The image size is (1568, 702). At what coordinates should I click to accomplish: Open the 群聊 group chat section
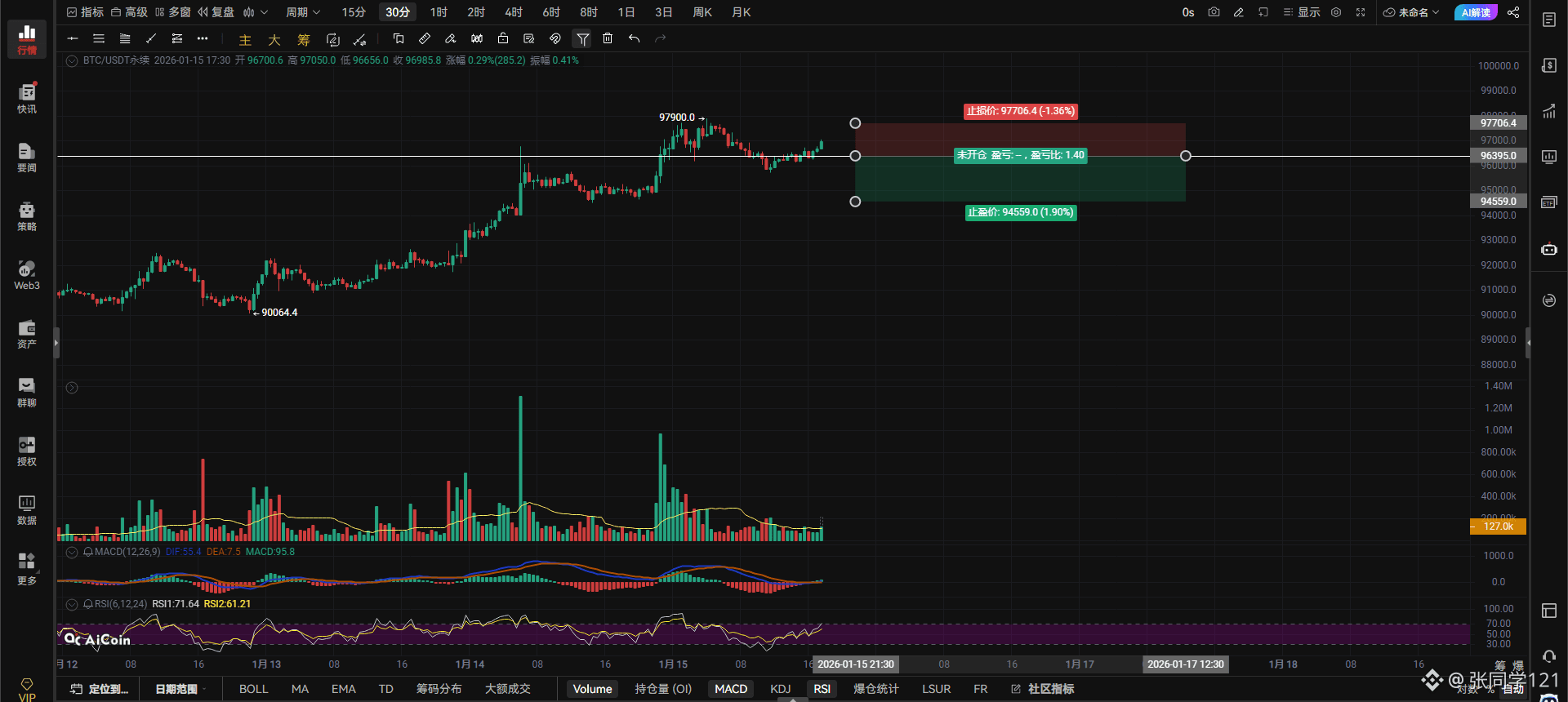tap(27, 392)
